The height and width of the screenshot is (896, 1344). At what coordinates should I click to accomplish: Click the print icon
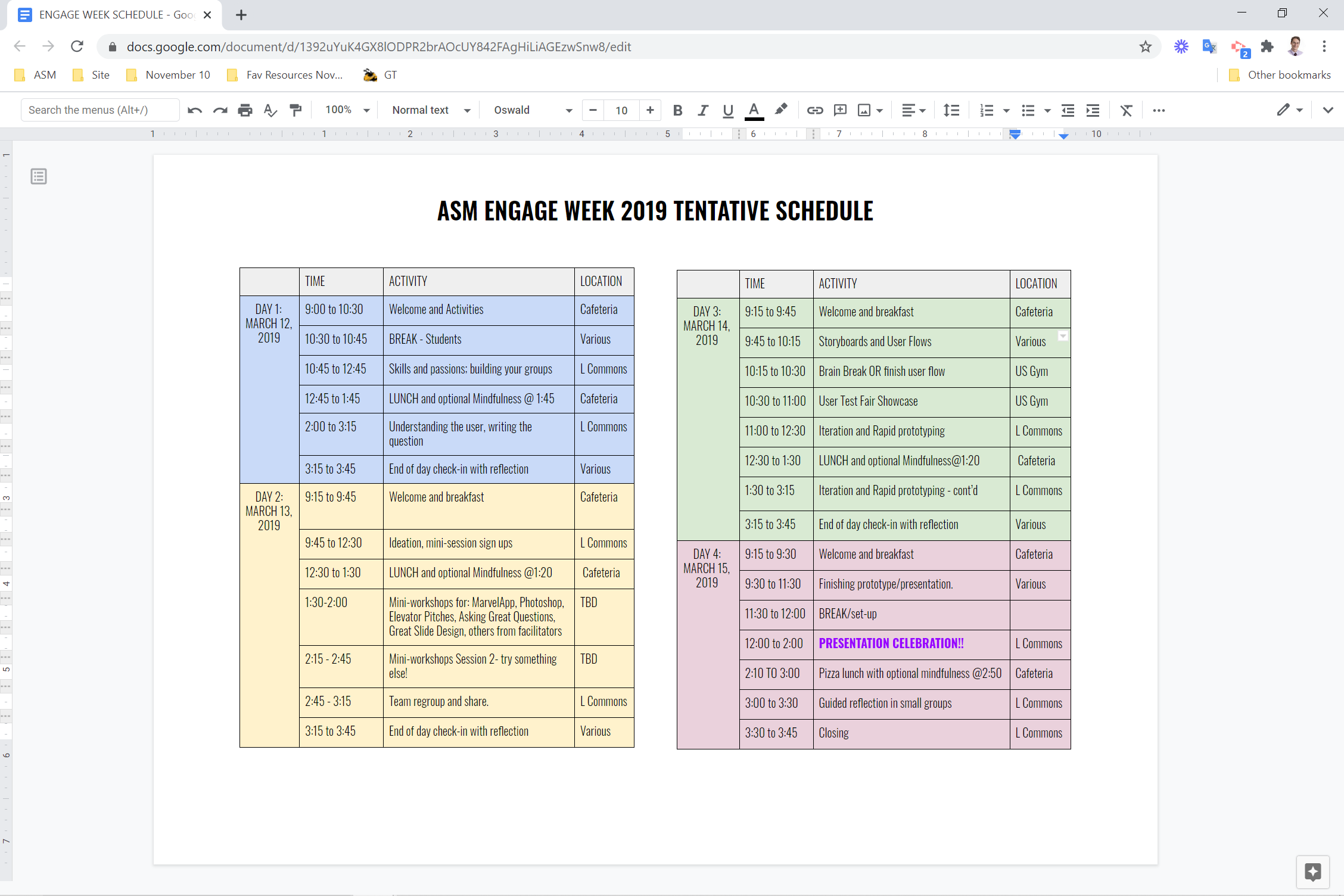tap(245, 110)
